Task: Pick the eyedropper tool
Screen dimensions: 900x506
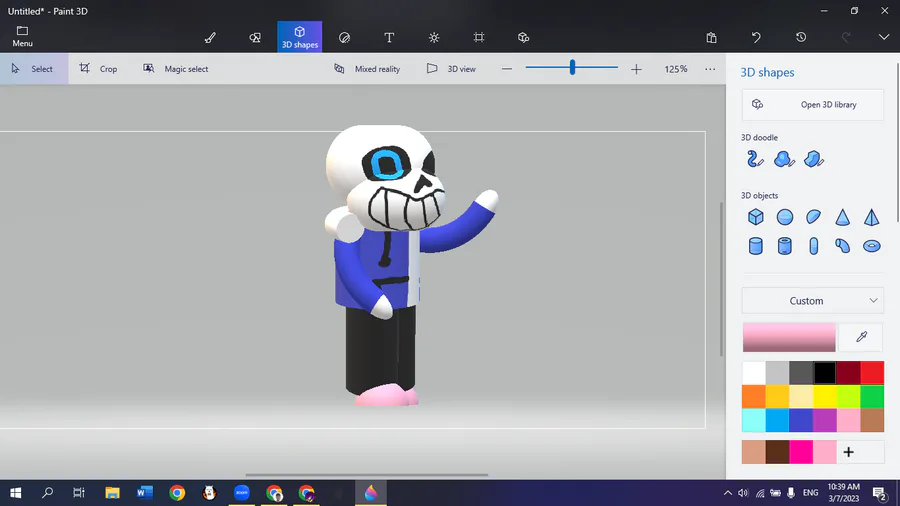Action: tap(861, 337)
